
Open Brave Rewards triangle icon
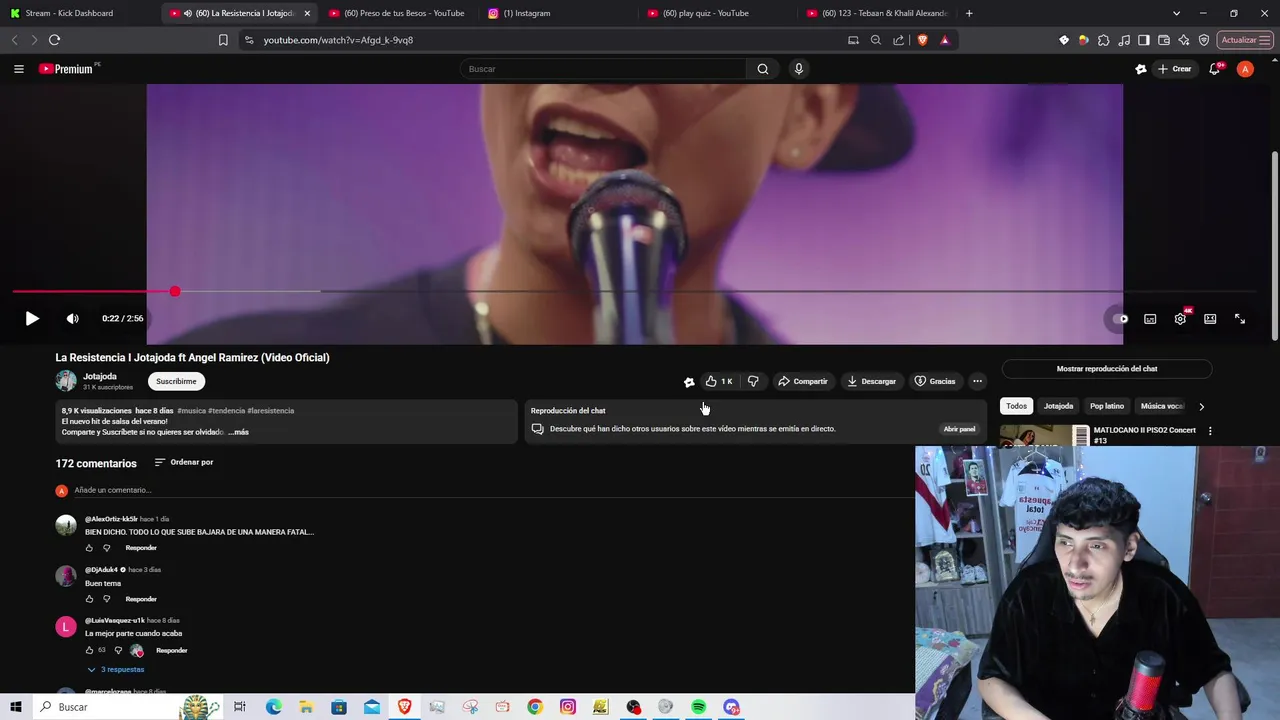click(944, 40)
